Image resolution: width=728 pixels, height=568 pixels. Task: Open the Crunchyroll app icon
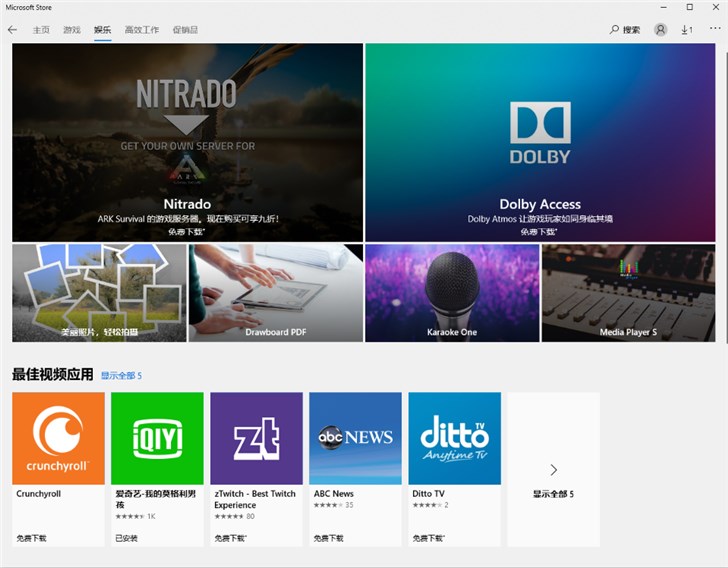click(x=58, y=438)
